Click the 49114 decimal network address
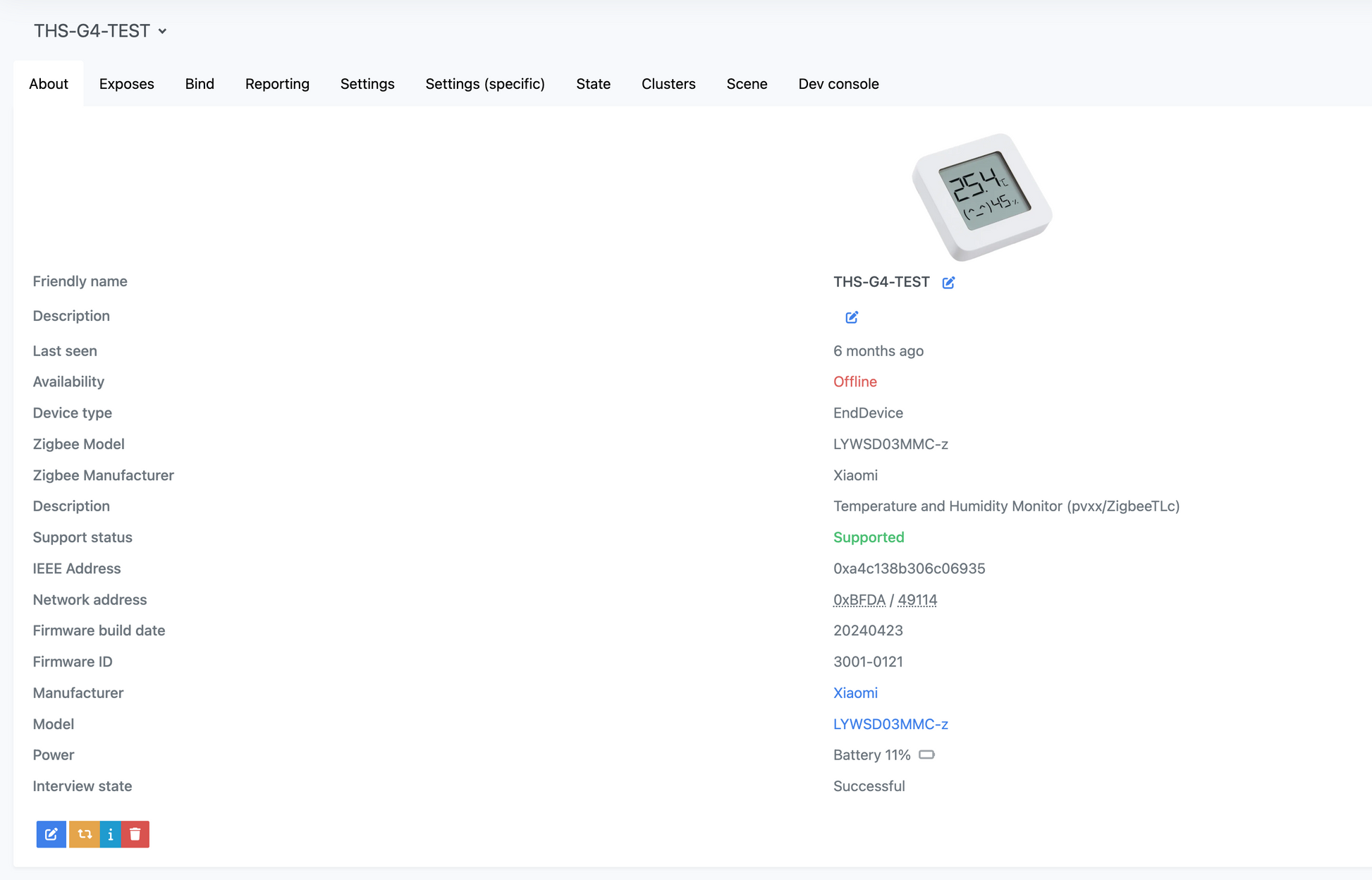This screenshot has width=1372, height=880. (x=917, y=600)
